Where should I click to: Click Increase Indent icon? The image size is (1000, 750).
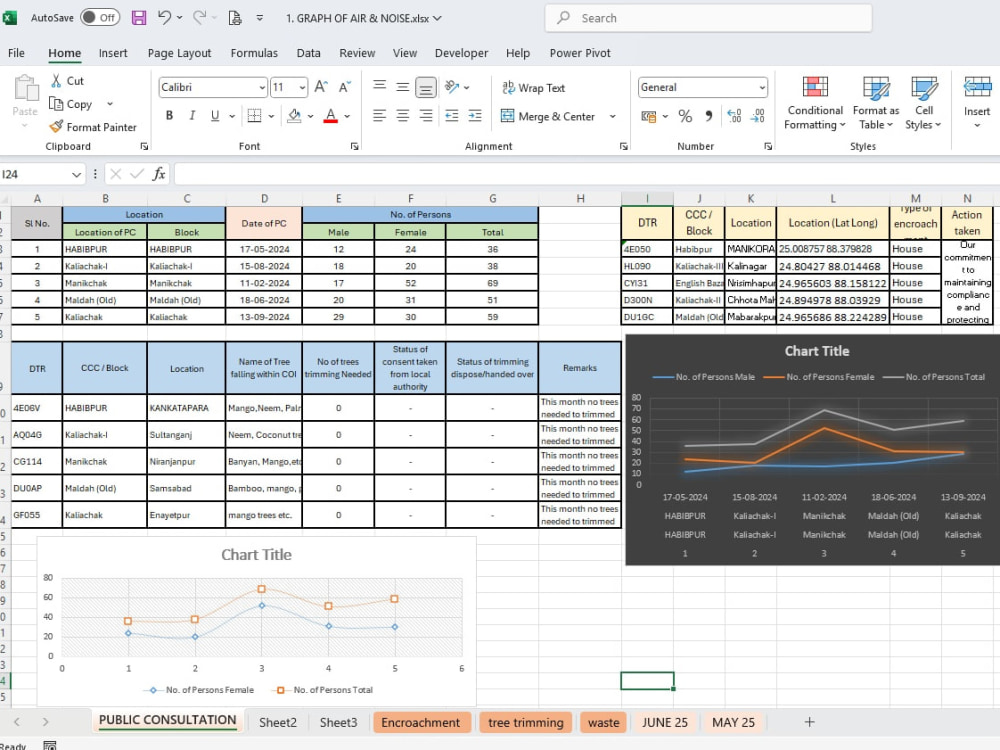475,115
